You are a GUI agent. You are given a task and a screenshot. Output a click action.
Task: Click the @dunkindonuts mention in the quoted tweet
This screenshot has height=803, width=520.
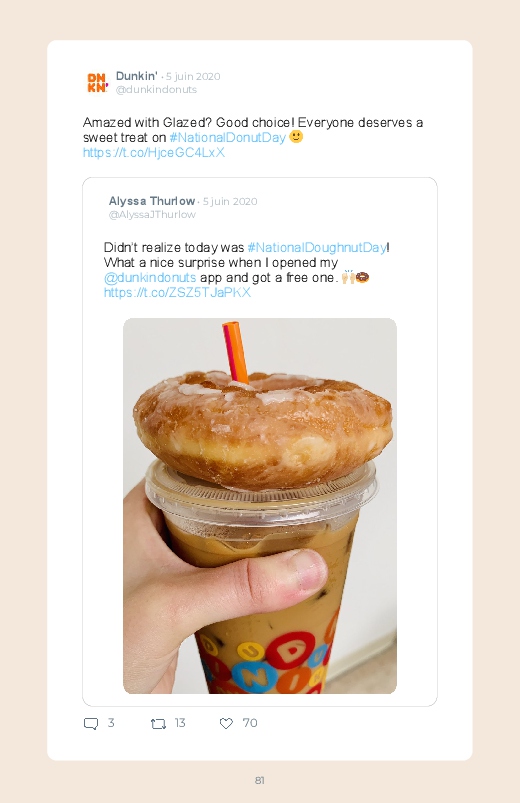tap(150, 278)
